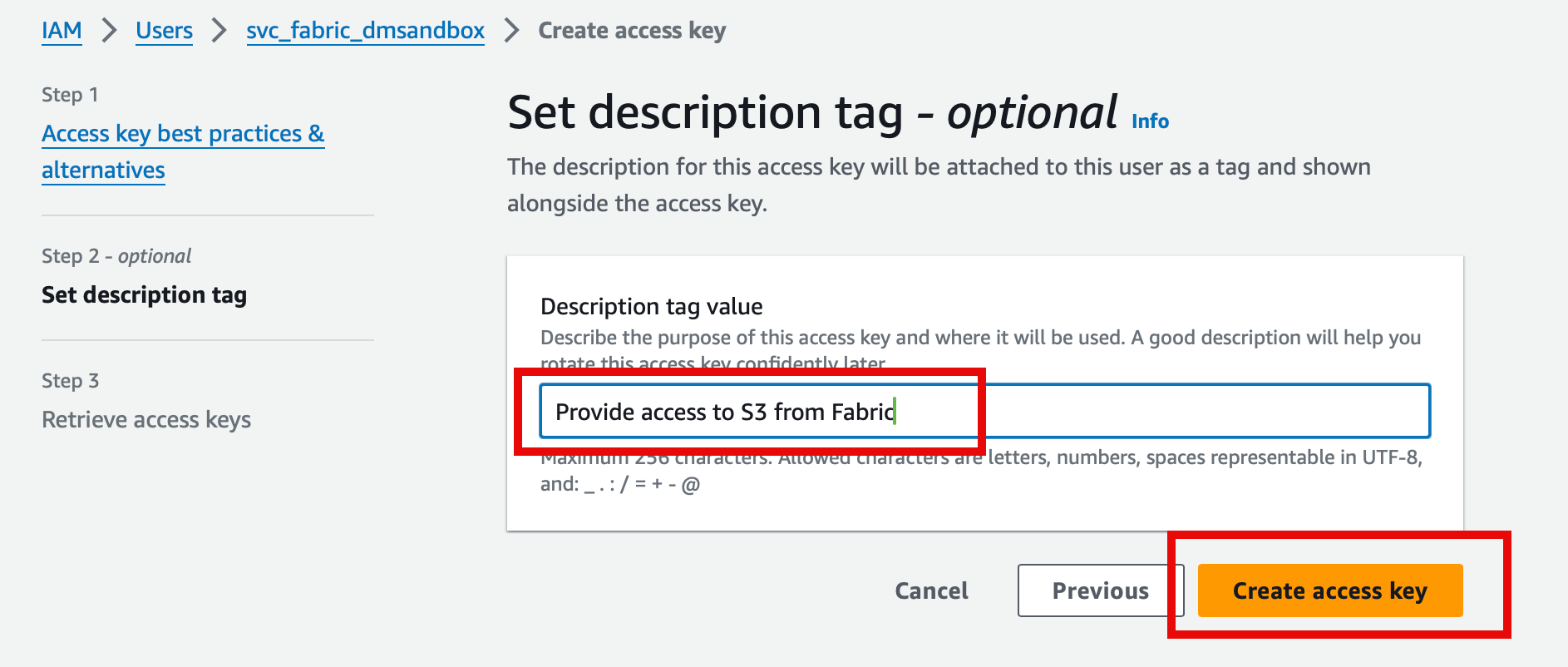Viewport: 1568px width, 667px height.
Task: Click the 'Step 2 - optional' sidebar label
Action: (x=116, y=256)
